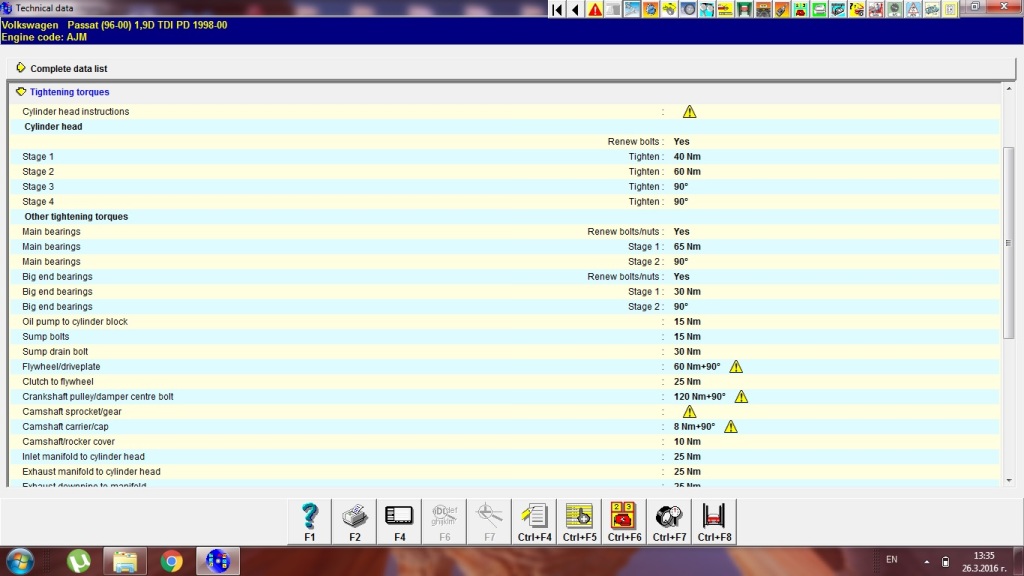
Task: Open the Ctrl+F6 red car icon
Action: [624, 521]
